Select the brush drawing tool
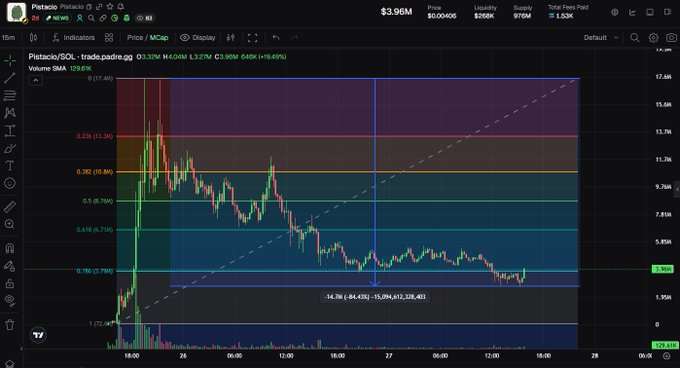 point(10,148)
